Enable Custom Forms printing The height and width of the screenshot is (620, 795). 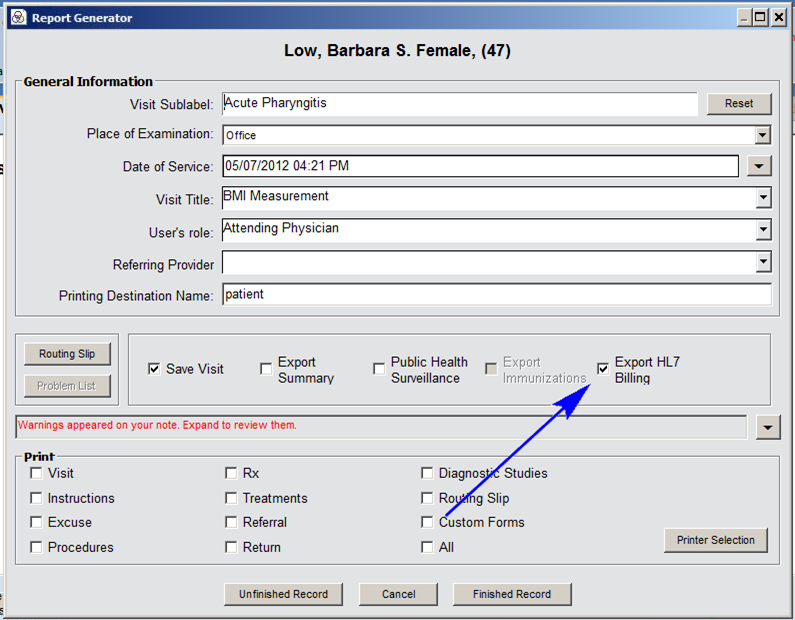(427, 522)
